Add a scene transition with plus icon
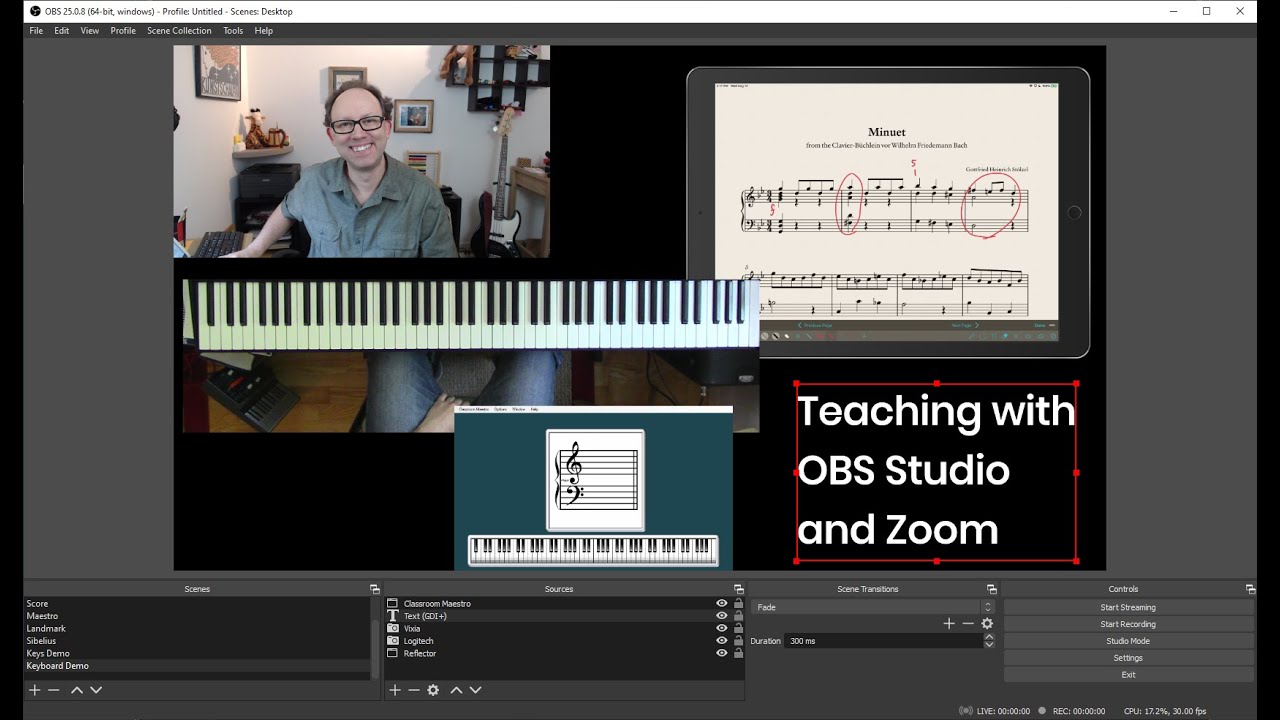1280x720 pixels. (949, 623)
